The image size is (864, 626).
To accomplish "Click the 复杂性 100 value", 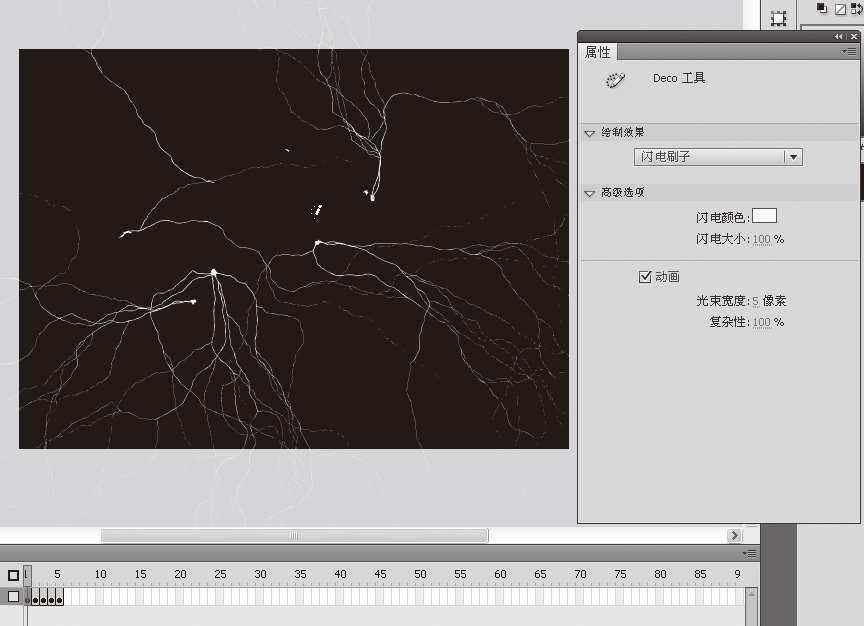I will [762, 322].
